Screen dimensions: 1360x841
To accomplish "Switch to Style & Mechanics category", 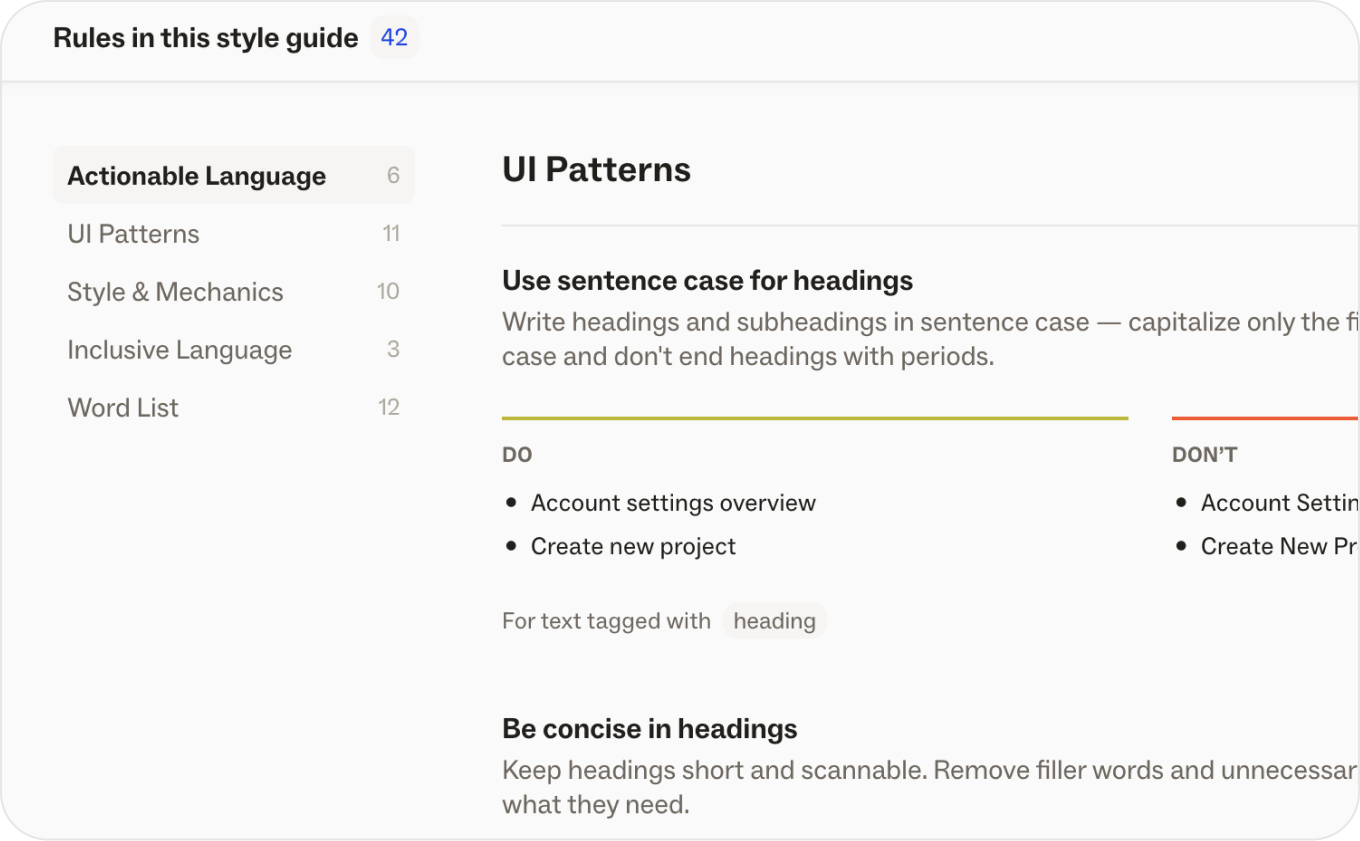I will click(233, 292).
